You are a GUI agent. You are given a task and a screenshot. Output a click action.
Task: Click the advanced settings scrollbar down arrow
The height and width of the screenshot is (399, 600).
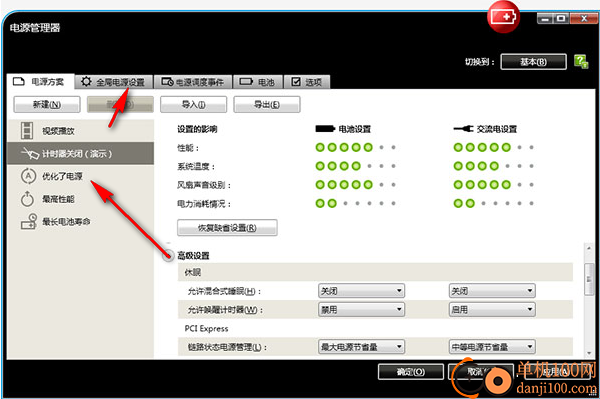click(x=589, y=353)
